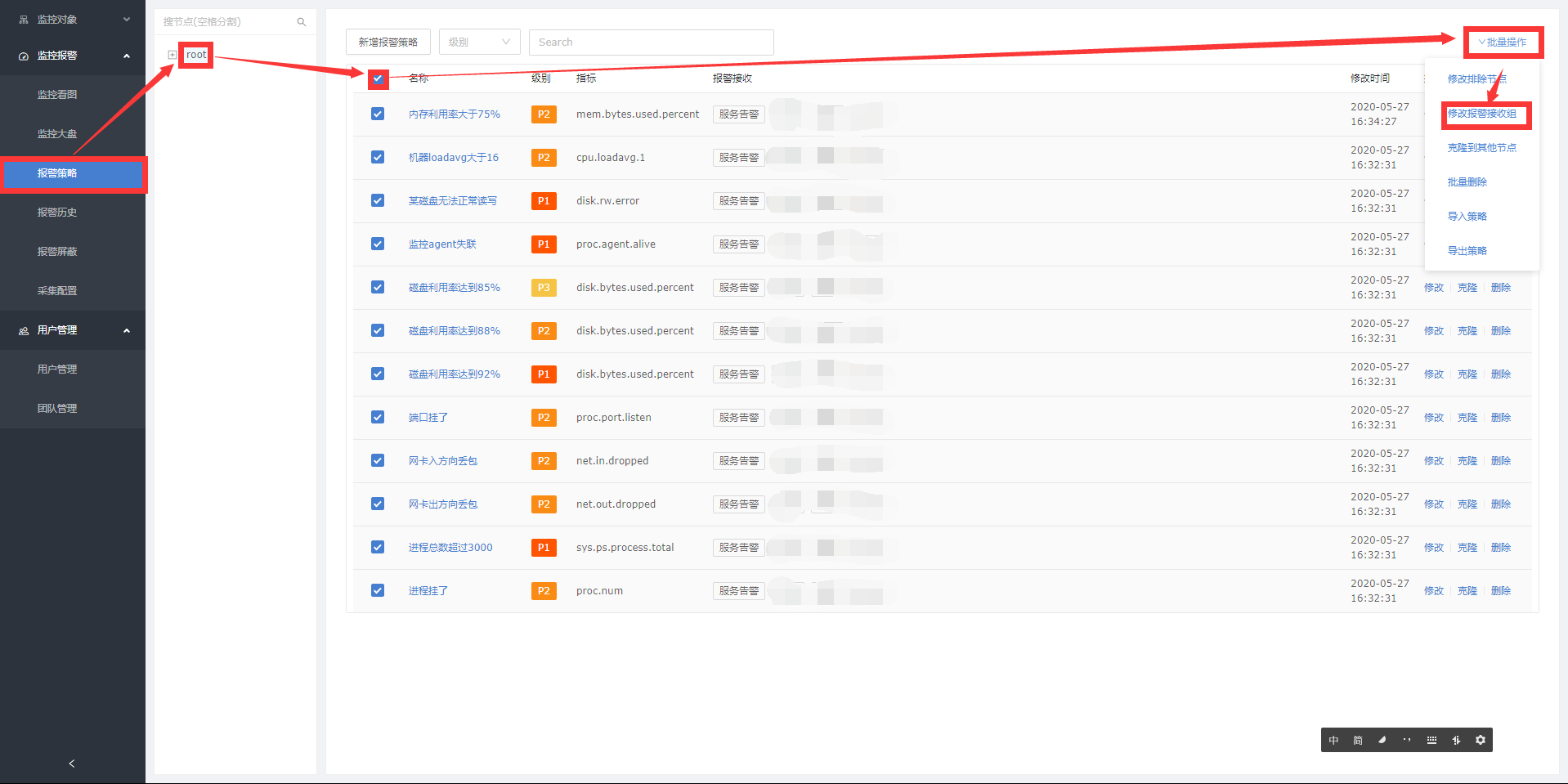
Task: Open the 内存利用率大于75% policy link
Action: (455, 114)
